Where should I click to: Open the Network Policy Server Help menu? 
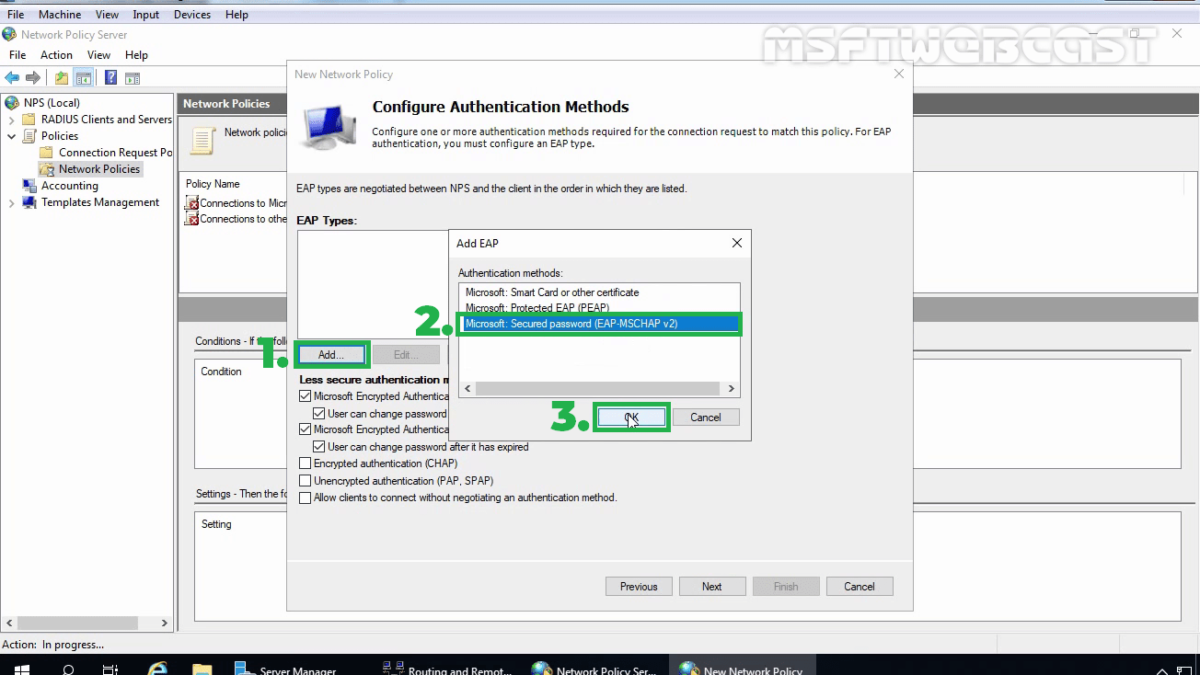tap(136, 55)
